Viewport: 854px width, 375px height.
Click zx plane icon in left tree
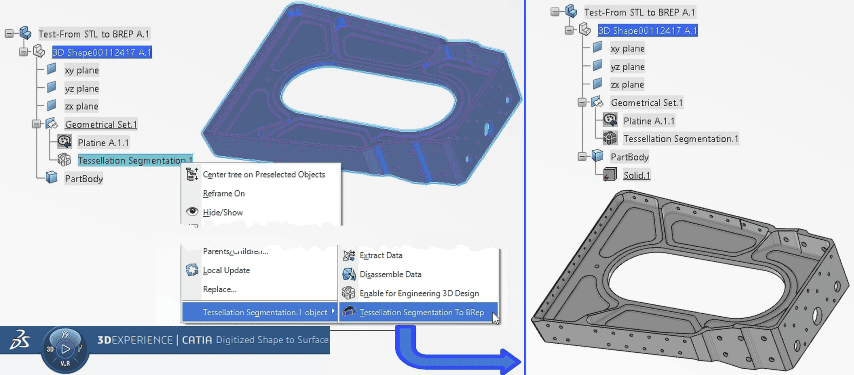pos(51,106)
